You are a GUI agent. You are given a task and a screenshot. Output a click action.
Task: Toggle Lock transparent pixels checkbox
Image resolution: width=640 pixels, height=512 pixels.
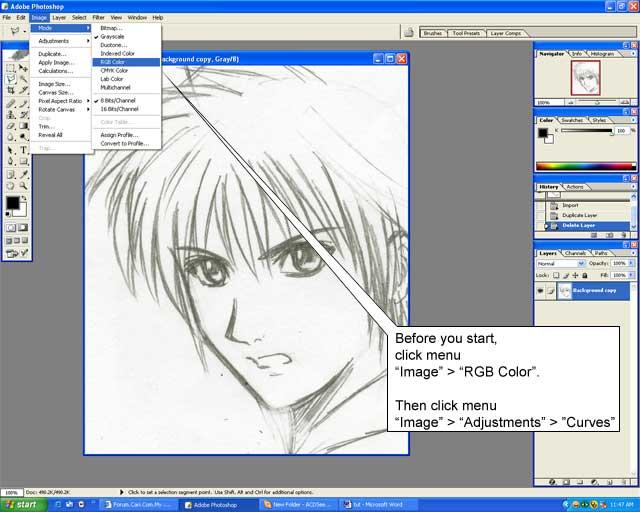556,276
